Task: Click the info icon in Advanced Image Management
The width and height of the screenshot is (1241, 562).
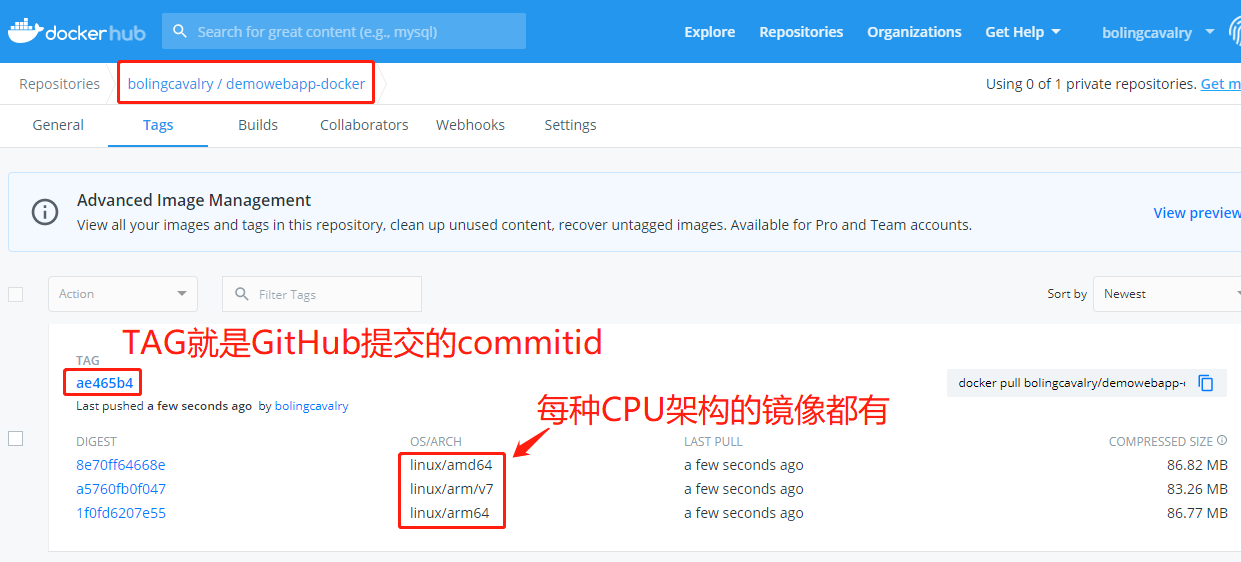Action: point(45,212)
